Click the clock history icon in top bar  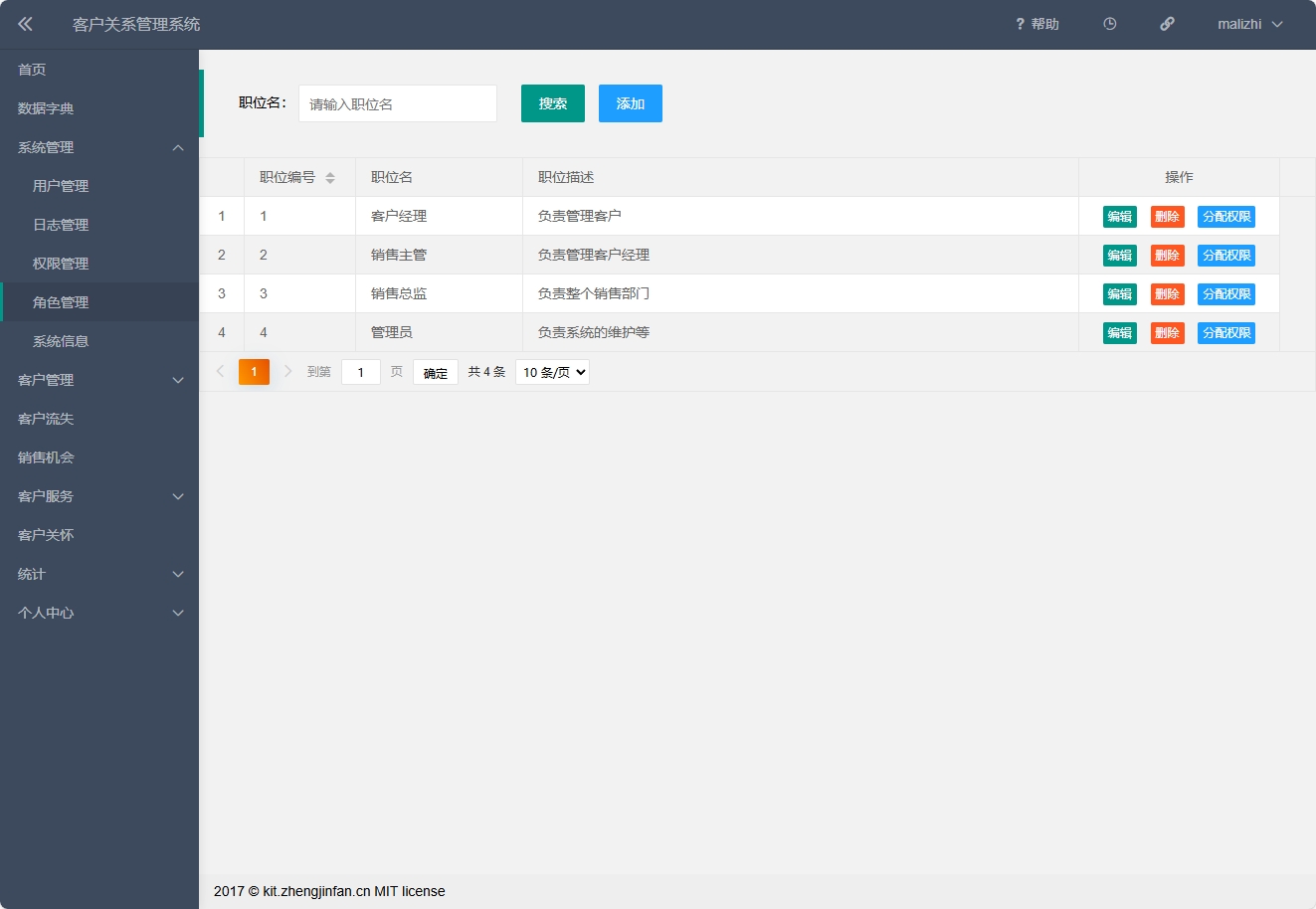1109,23
